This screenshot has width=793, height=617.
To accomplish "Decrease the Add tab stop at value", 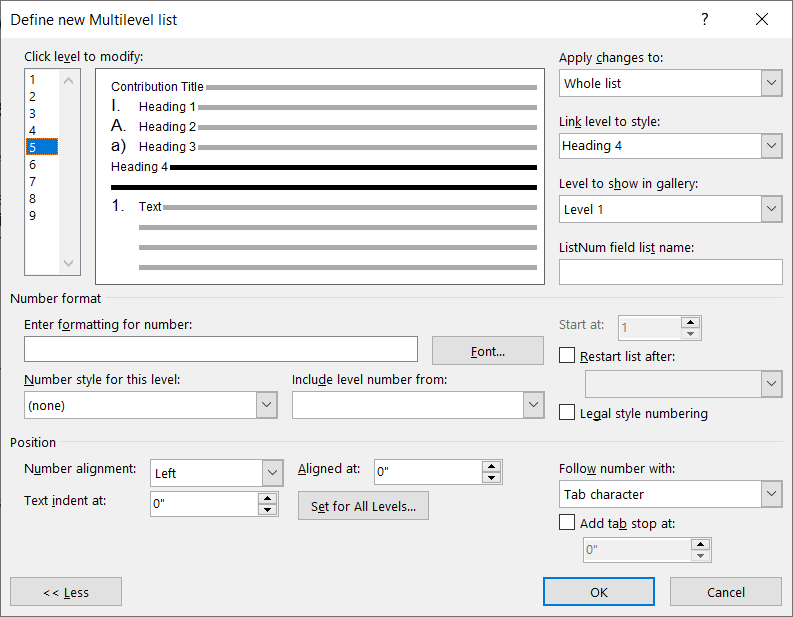I will pyautogui.click(x=700, y=556).
